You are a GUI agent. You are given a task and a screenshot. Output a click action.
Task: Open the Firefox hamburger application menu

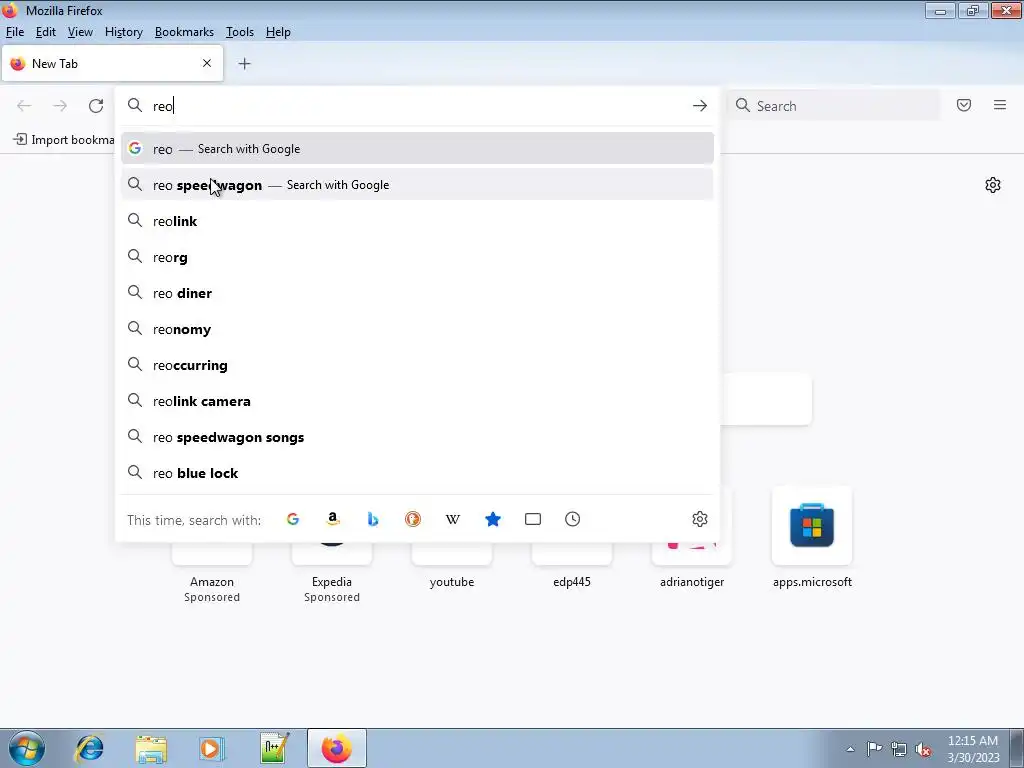coord(1000,105)
